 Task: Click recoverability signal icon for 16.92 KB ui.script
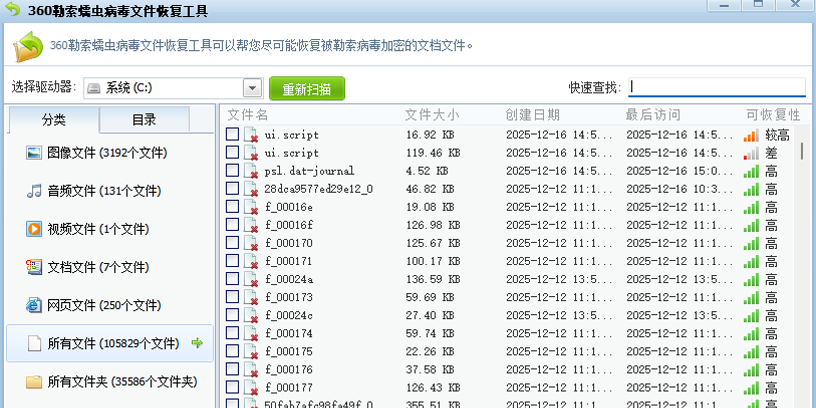pyautogui.click(x=751, y=135)
